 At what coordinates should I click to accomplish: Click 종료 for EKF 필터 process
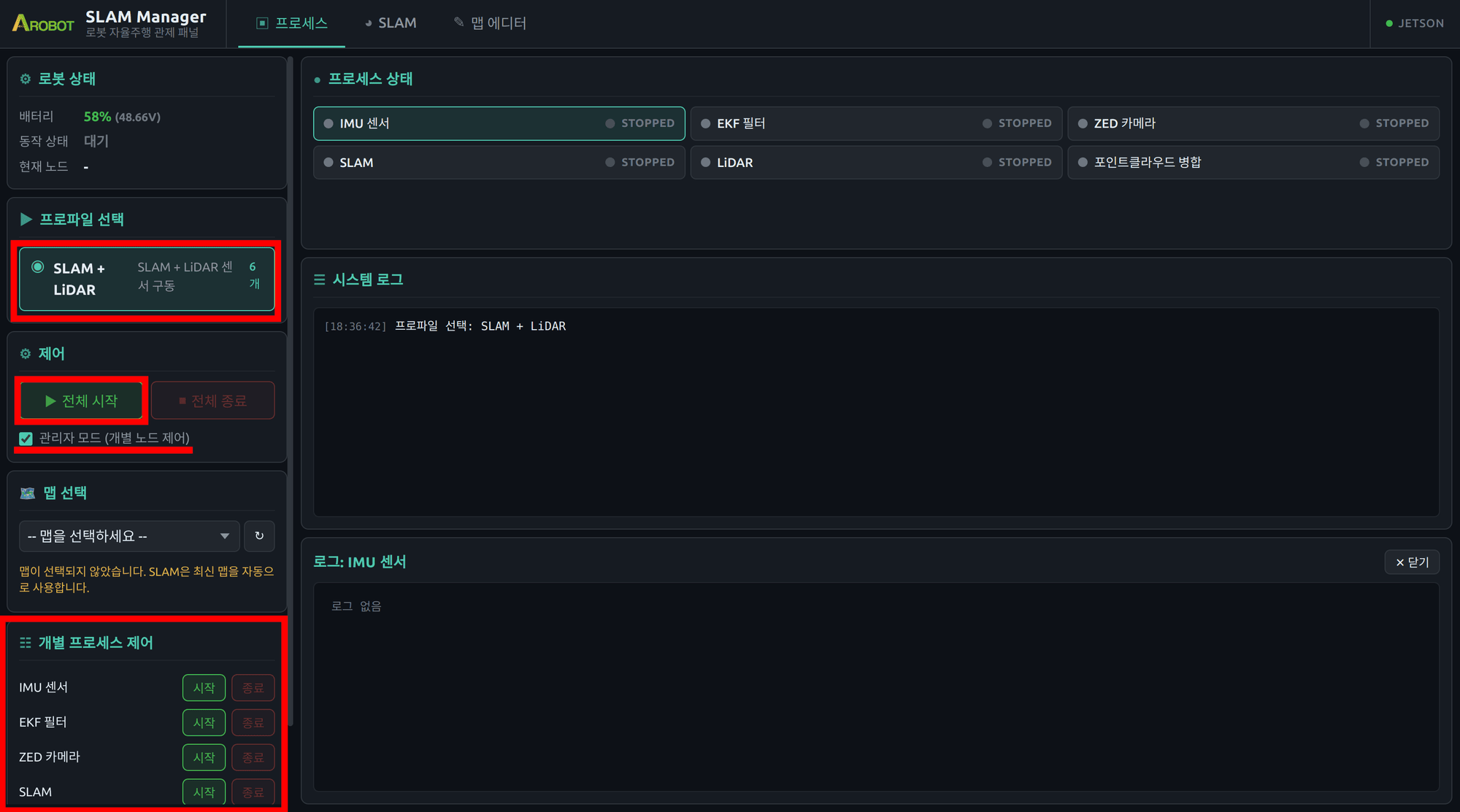253,722
